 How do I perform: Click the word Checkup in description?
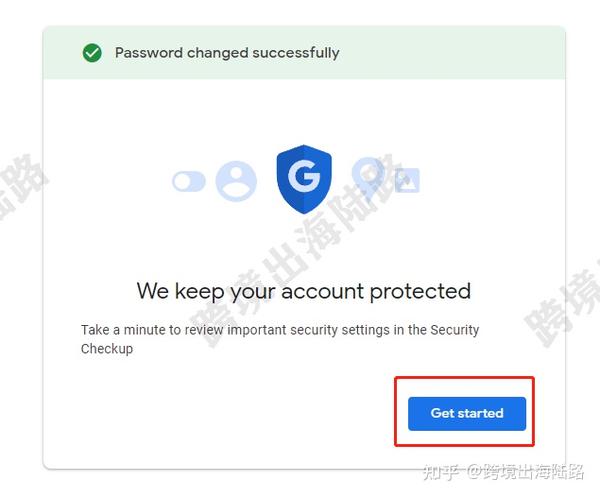click(x=107, y=349)
